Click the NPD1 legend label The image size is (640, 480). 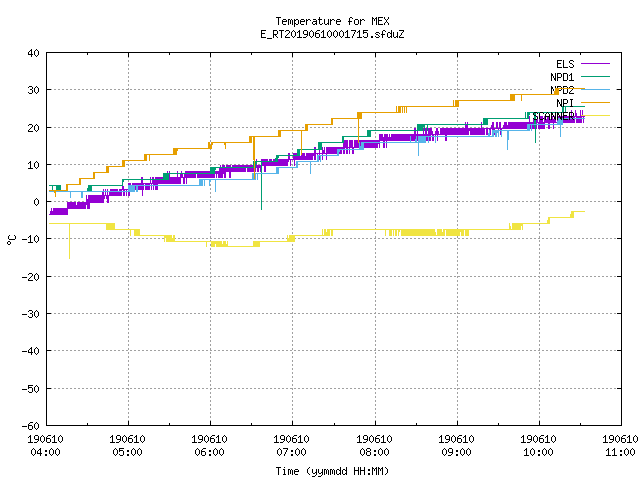tap(562, 77)
